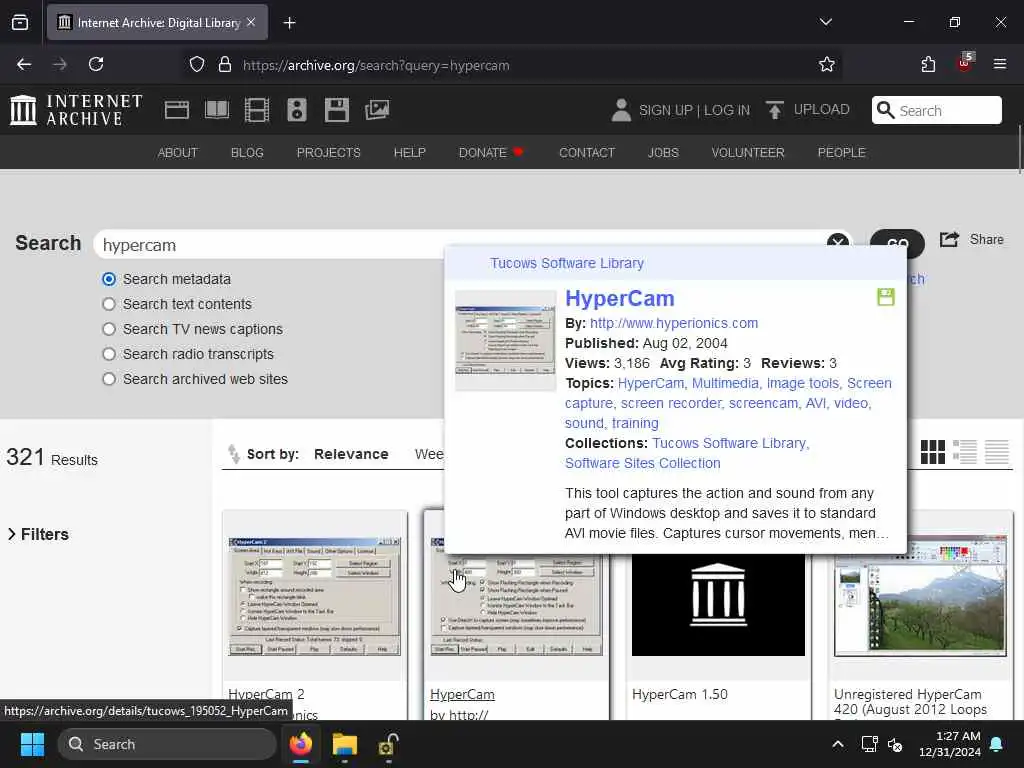
Task: Go back to previous page
Action: (x=24, y=65)
